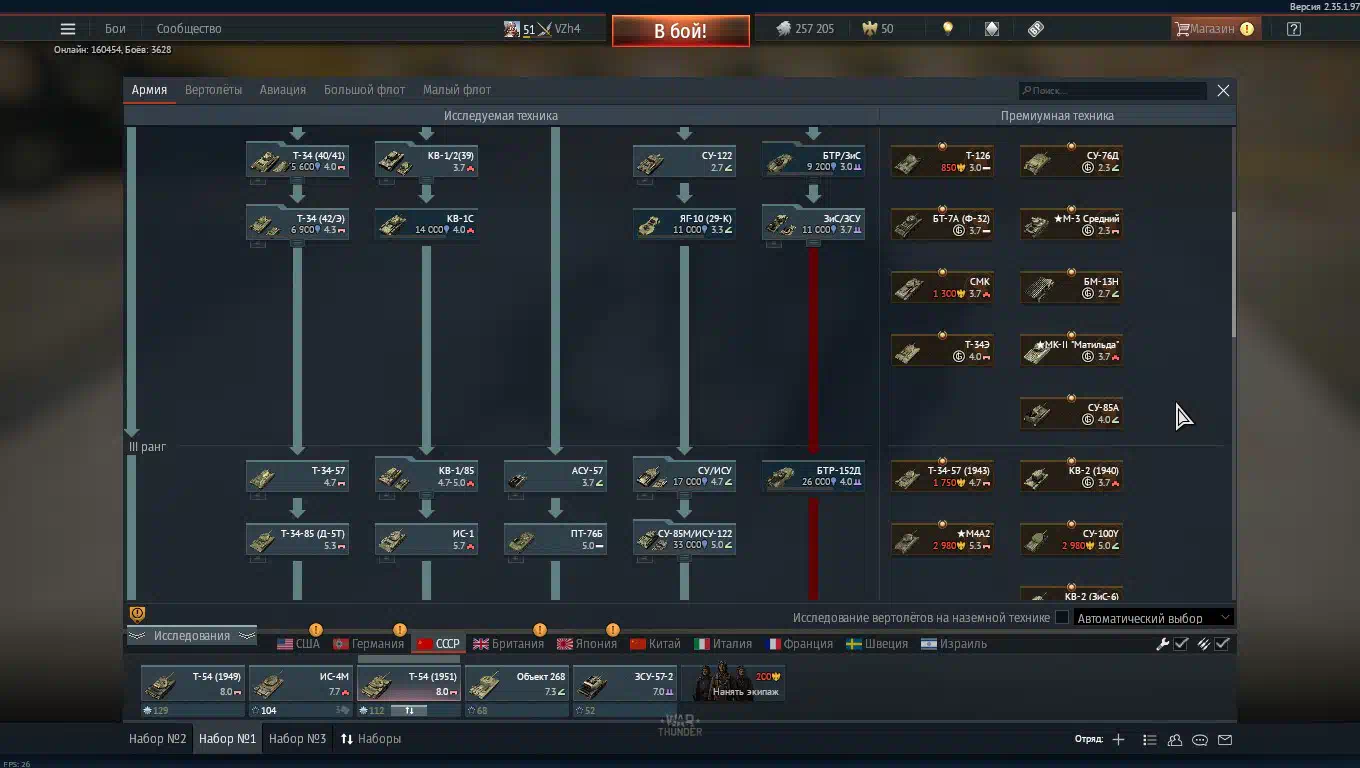Switch to the Малый флот tab
Image resolution: width=1360 pixels, height=768 pixels.
pyautogui.click(x=457, y=90)
